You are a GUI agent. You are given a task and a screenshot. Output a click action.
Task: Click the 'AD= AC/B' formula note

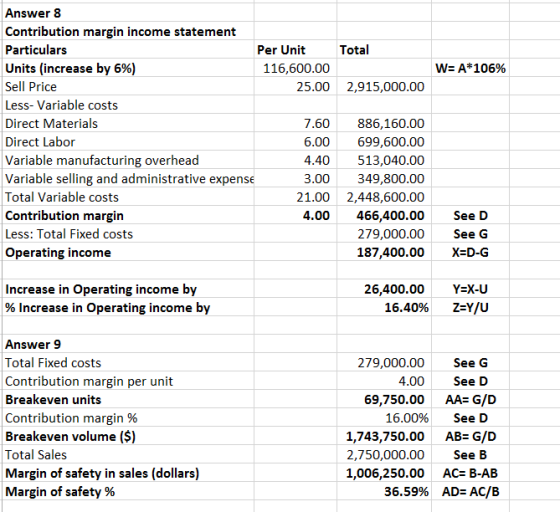point(470,492)
